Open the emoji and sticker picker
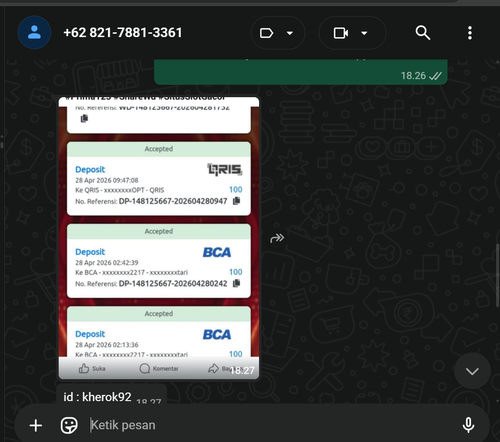Viewport: 500px width, 442px height. (x=69, y=425)
